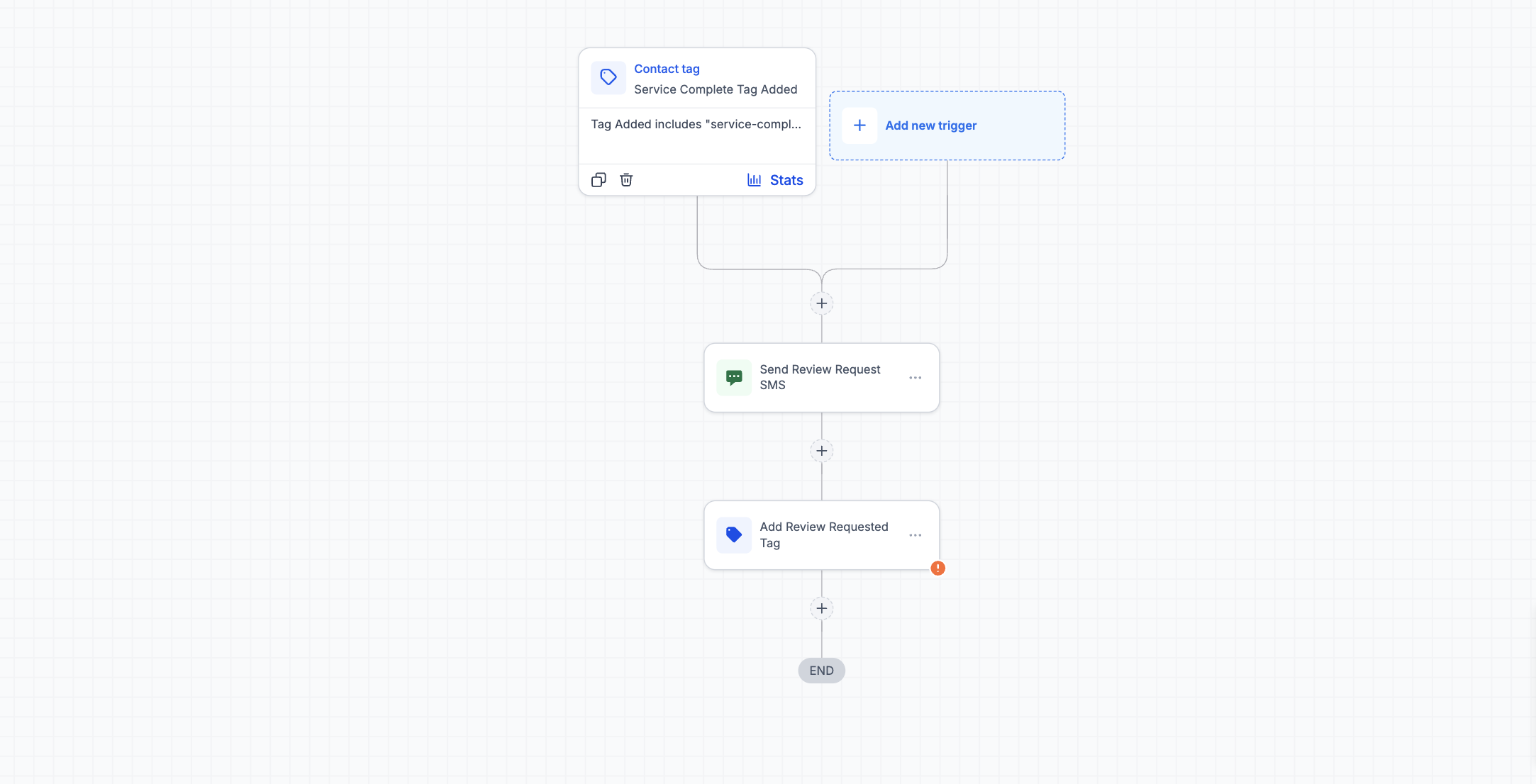Click the blue tag action icon

click(x=734, y=535)
